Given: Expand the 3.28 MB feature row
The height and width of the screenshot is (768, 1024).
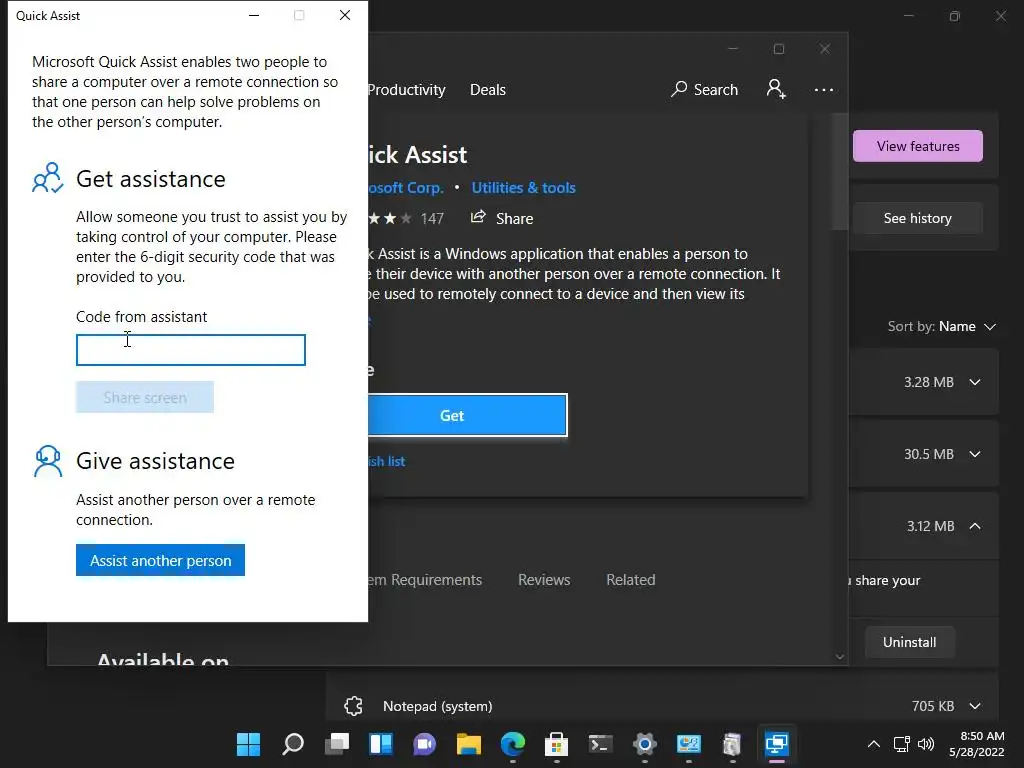Looking at the screenshot, I should [x=975, y=383].
